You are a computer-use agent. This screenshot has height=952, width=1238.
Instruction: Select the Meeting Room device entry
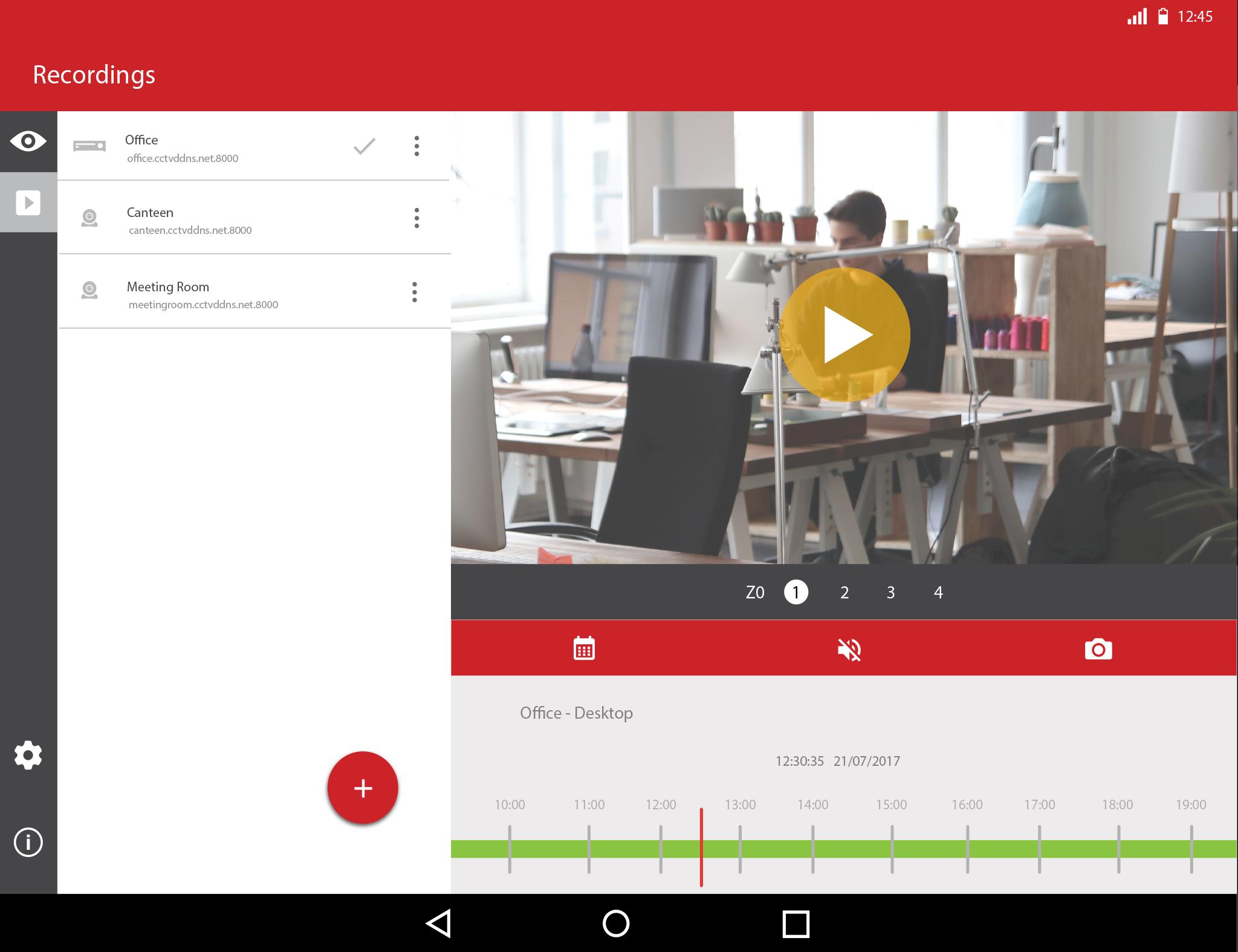point(254,292)
